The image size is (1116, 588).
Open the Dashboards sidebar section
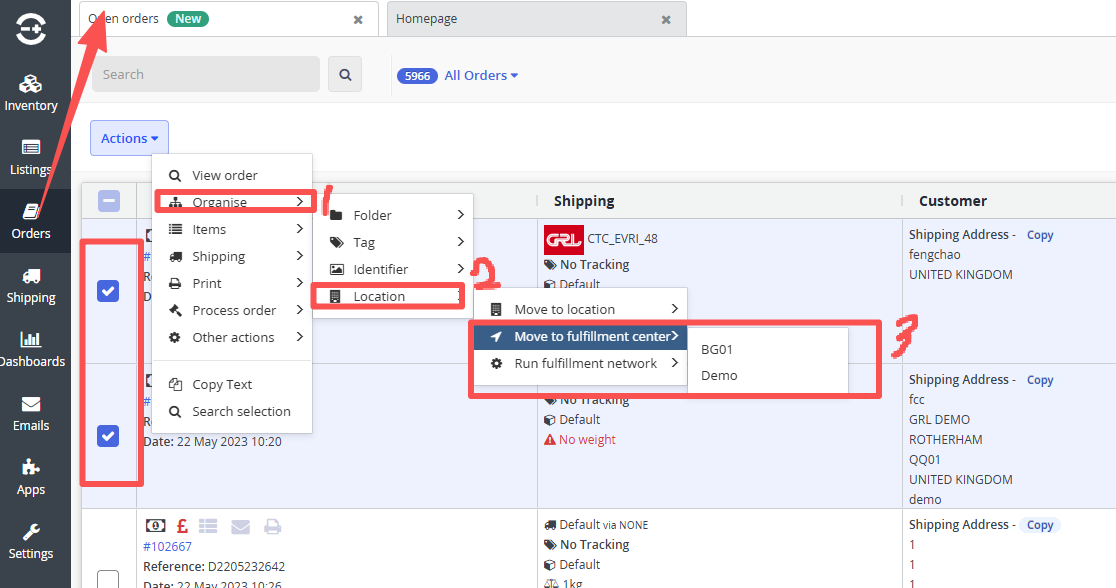pos(31,349)
